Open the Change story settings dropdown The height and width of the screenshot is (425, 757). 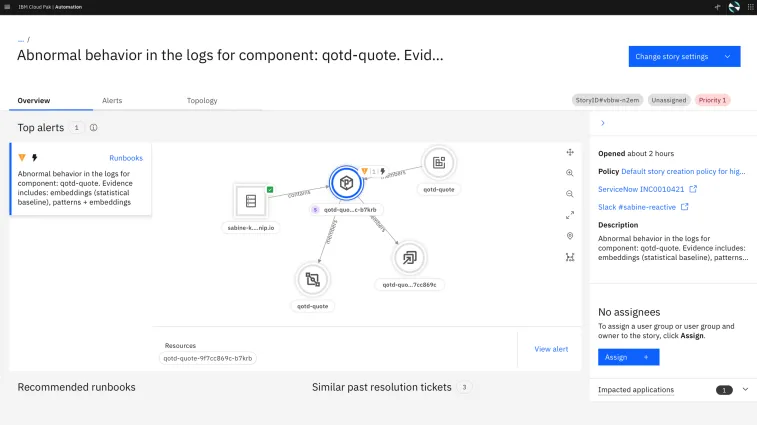(684, 57)
